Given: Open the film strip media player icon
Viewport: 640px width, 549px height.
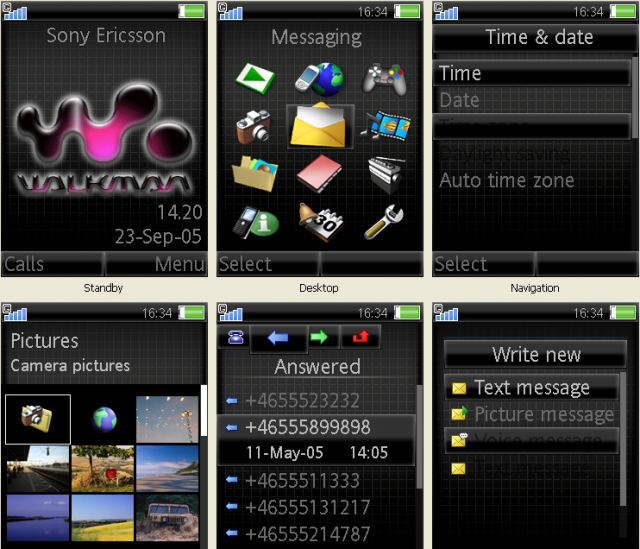Looking at the screenshot, I should [x=386, y=126].
